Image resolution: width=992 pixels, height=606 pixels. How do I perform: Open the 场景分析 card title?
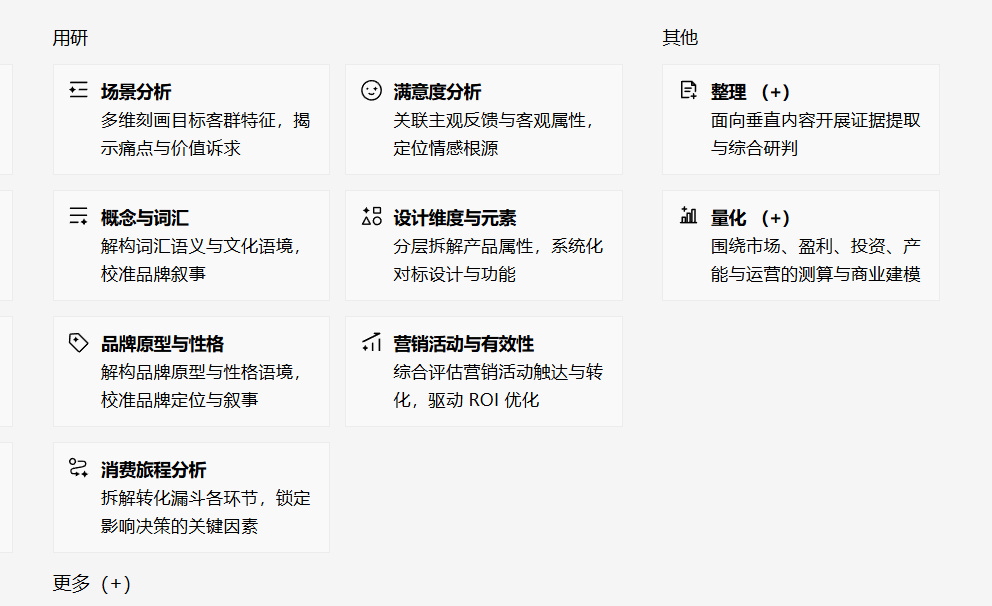[x=136, y=92]
